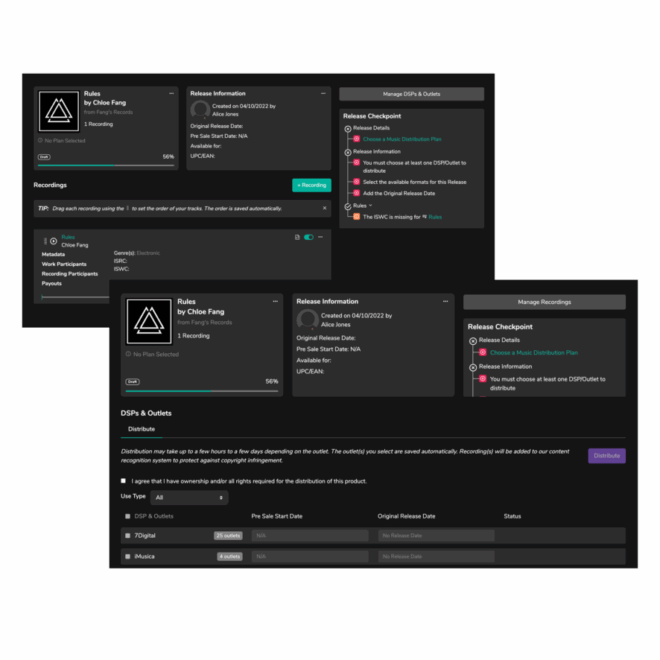Collapse the Rules release card in the back window
Viewport: 660px width, 660px height.
[171, 93]
